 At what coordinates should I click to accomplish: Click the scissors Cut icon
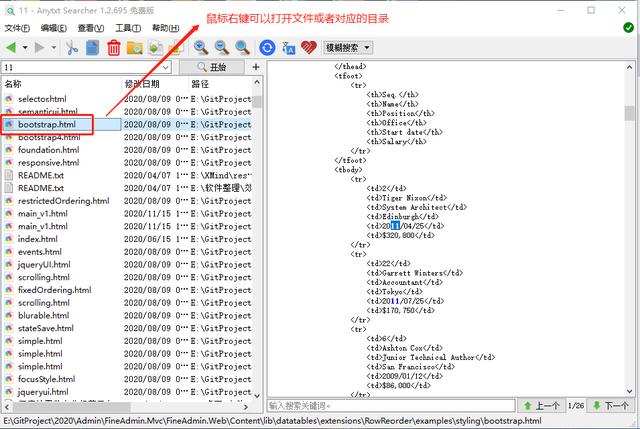point(72,48)
